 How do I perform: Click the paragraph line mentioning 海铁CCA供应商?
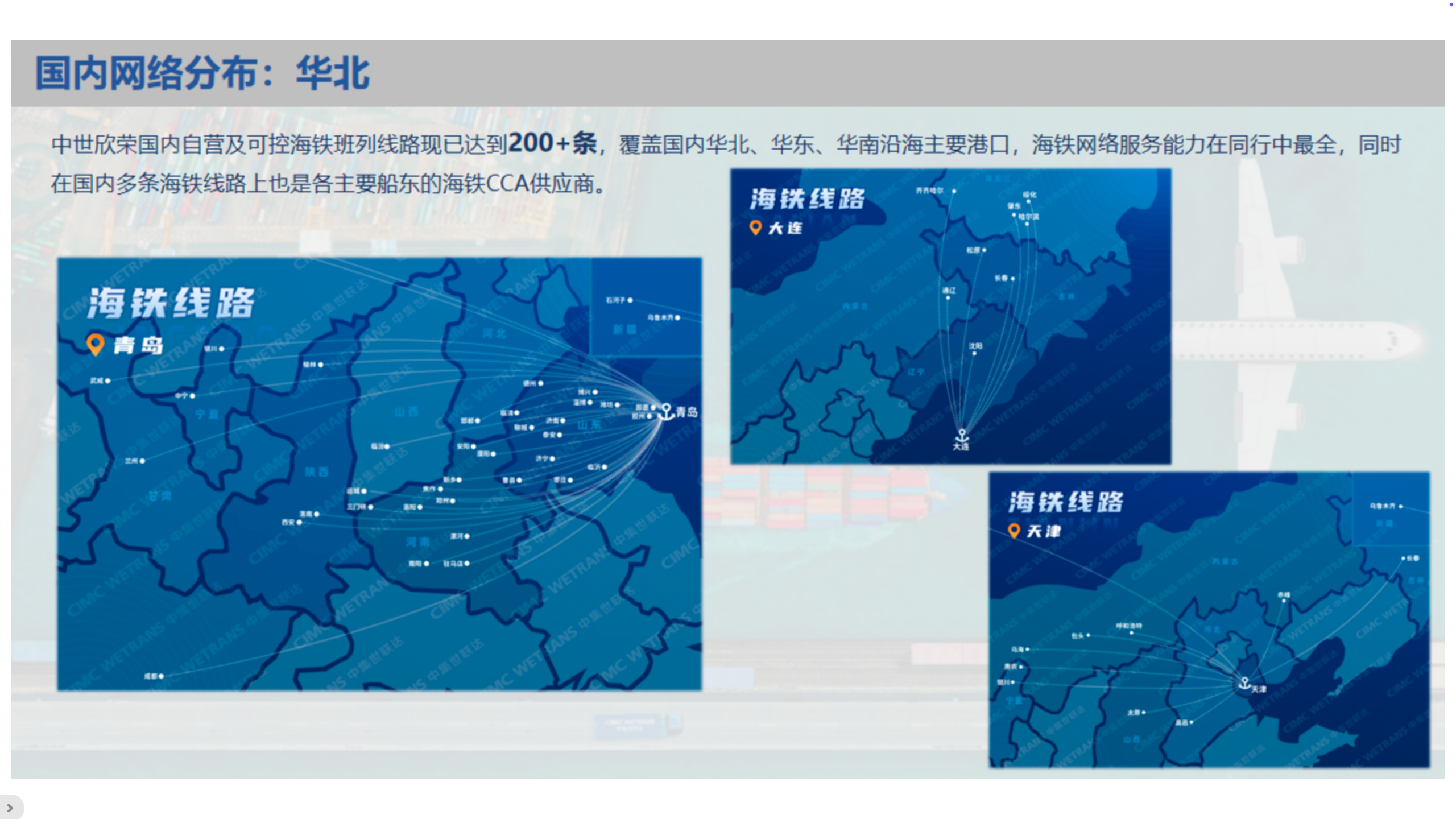pyautogui.click(x=329, y=184)
